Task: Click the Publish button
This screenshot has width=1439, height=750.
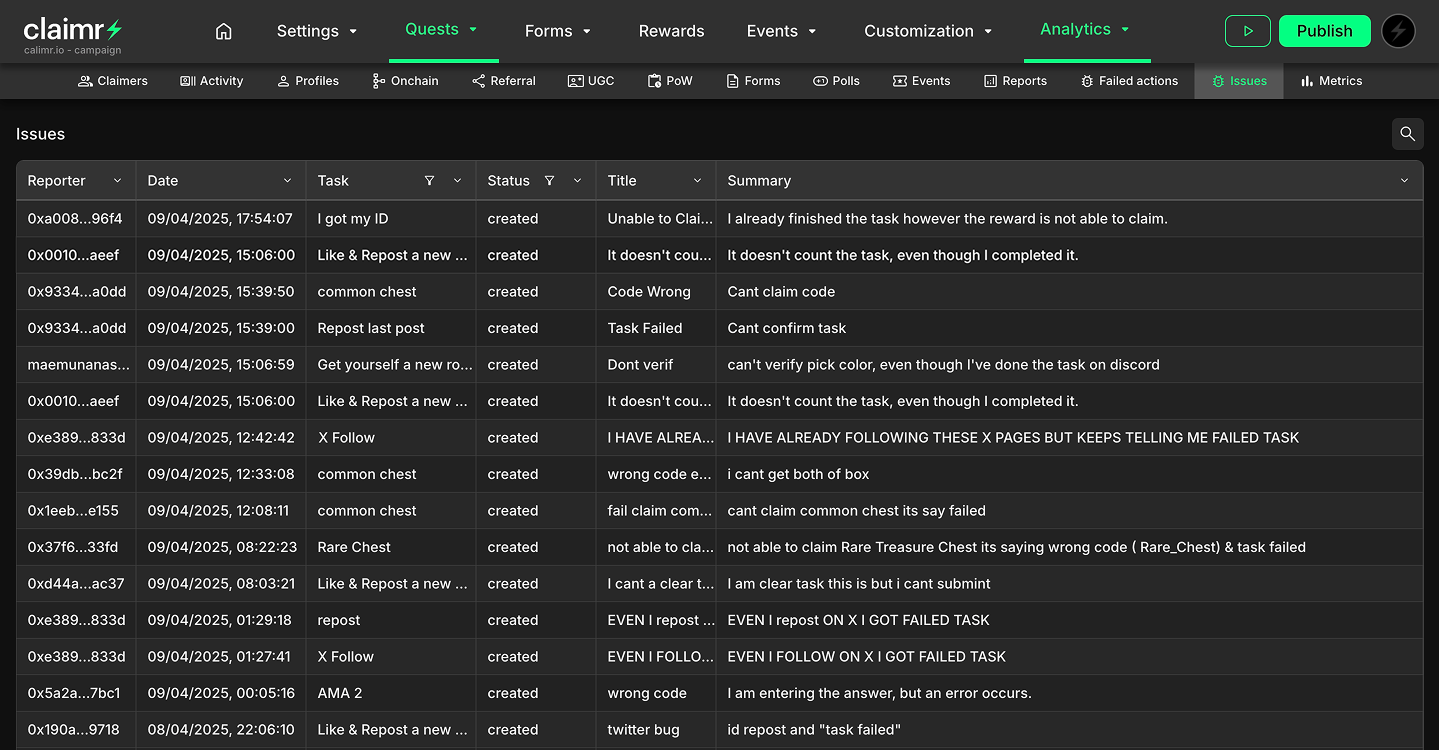Action: pyautogui.click(x=1324, y=31)
